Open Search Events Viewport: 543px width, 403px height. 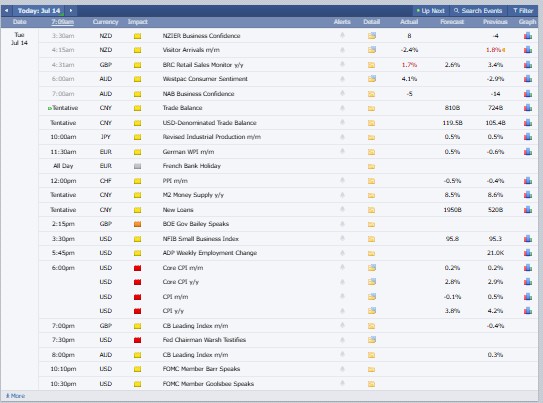[478, 11]
